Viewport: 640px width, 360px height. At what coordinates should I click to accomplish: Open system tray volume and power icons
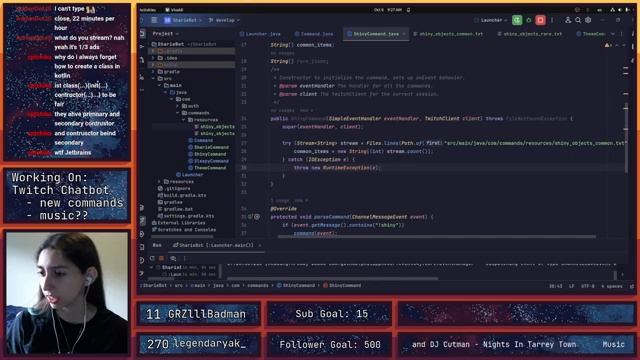tap(620, 10)
